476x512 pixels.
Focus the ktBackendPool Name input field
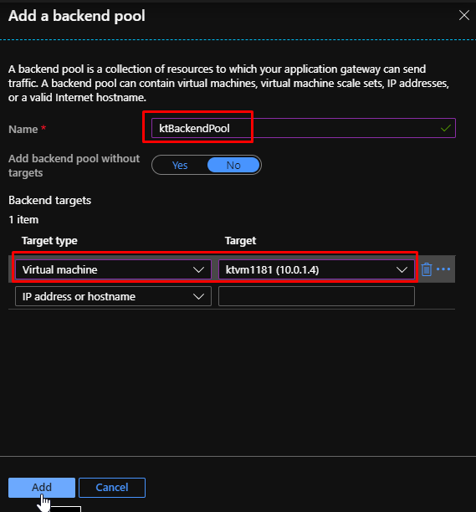click(x=303, y=128)
